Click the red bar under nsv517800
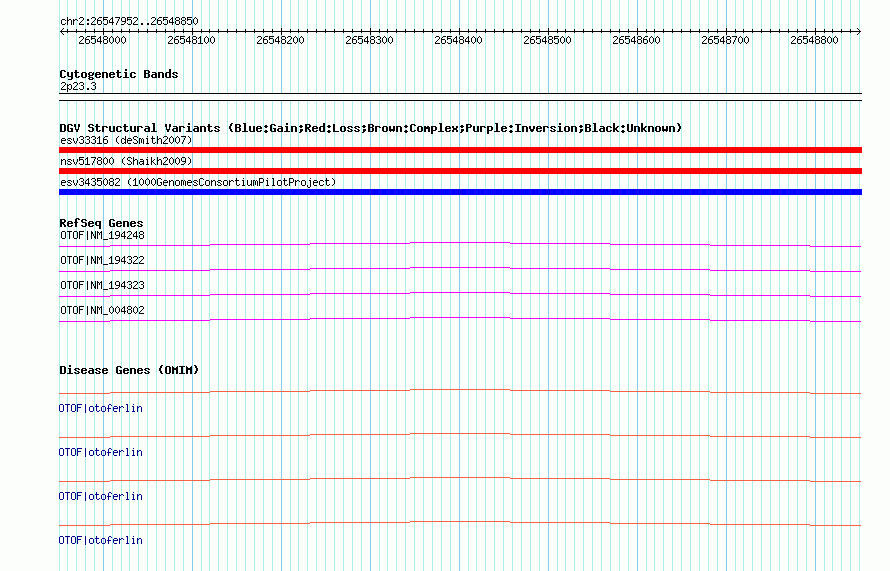Viewport: 890px width, 571px height. pos(460,171)
